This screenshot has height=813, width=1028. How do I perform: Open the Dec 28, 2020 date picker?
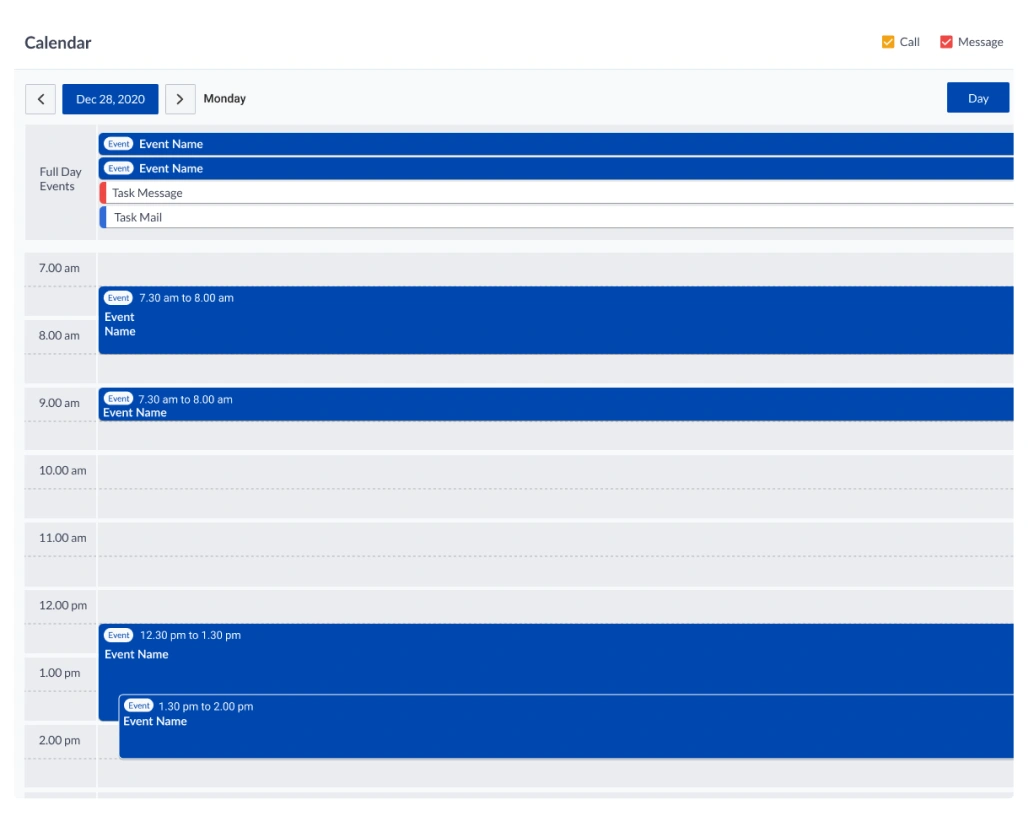click(x=110, y=99)
